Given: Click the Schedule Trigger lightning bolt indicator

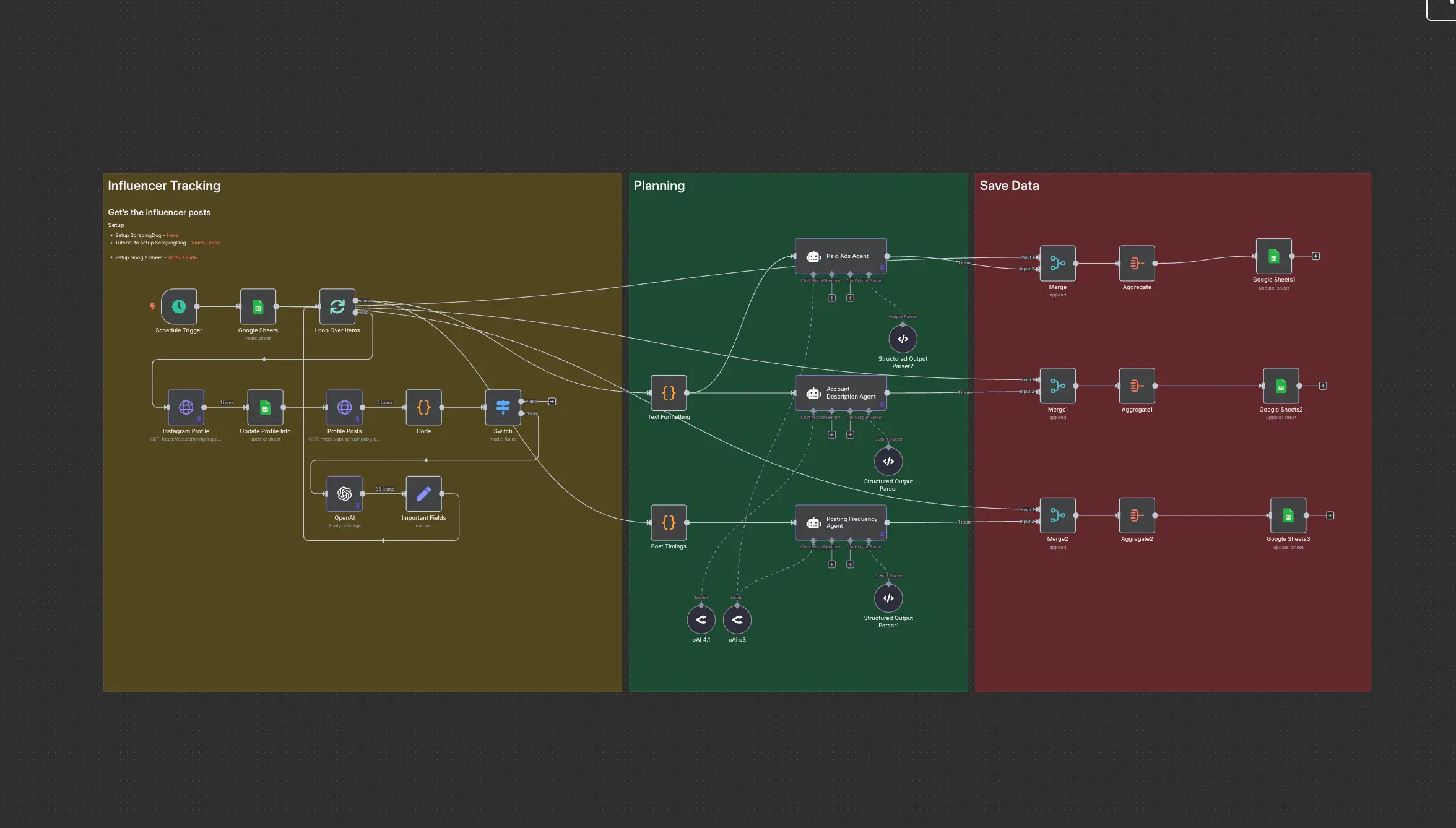Looking at the screenshot, I should (x=152, y=306).
